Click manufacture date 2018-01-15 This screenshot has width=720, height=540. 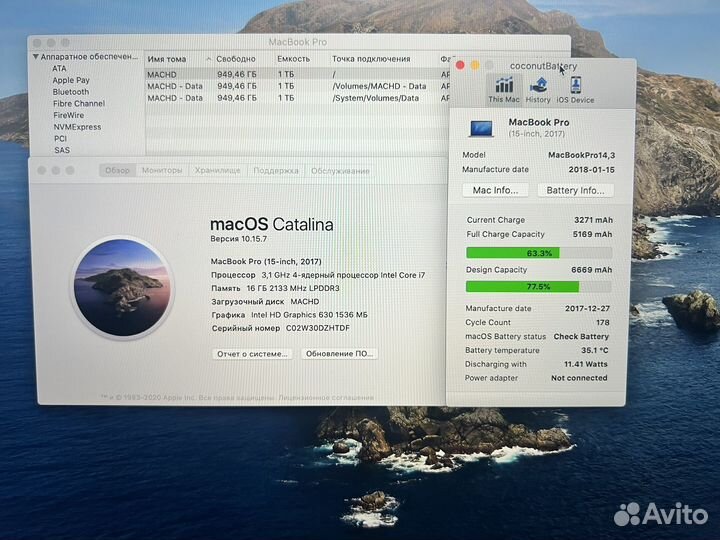pyautogui.click(x=591, y=169)
